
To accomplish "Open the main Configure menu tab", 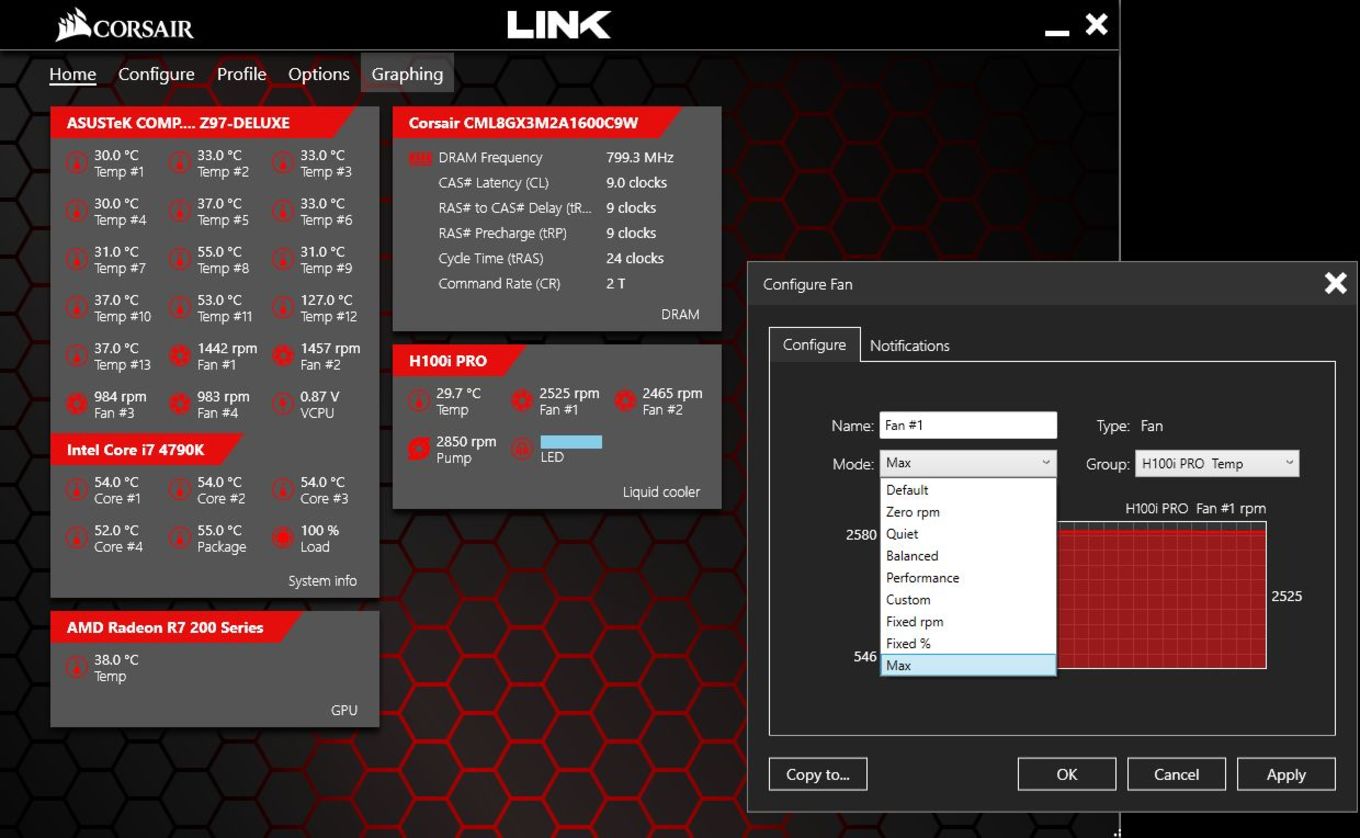I will pyautogui.click(x=156, y=74).
